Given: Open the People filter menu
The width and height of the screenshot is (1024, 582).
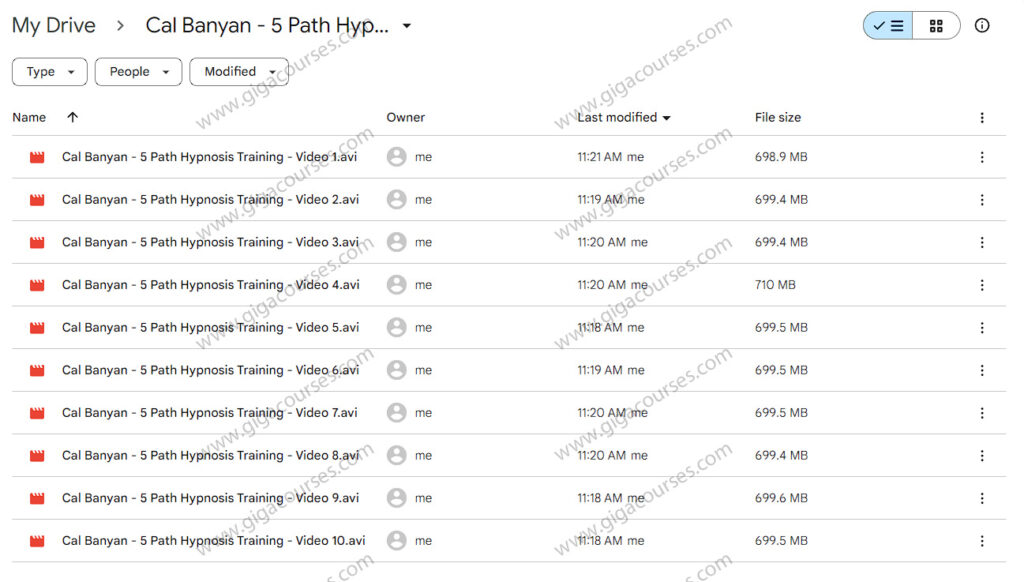Looking at the screenshot, I should pyautogui.click(x=138, y=71).
